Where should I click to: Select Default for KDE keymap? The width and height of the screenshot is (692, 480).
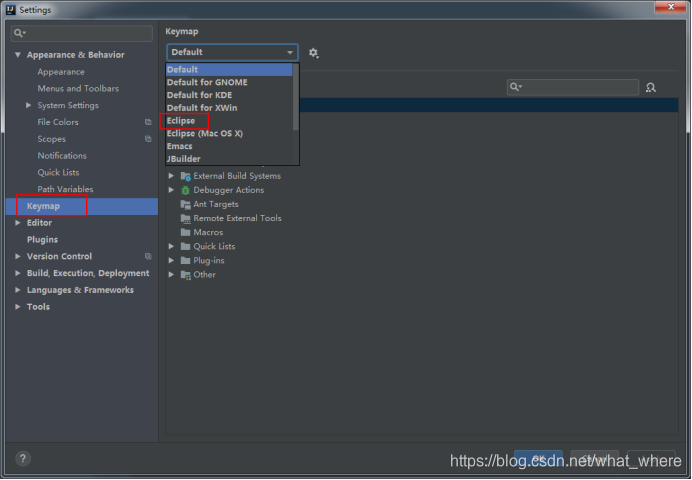[229, 95]
